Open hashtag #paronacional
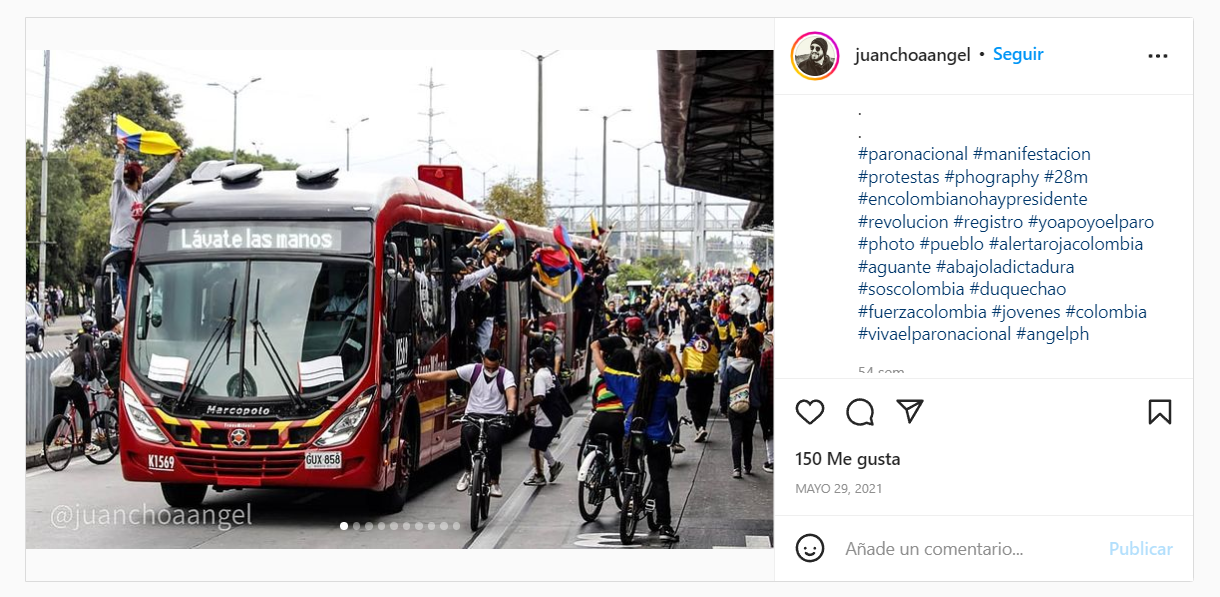 [x=913, y=154]
